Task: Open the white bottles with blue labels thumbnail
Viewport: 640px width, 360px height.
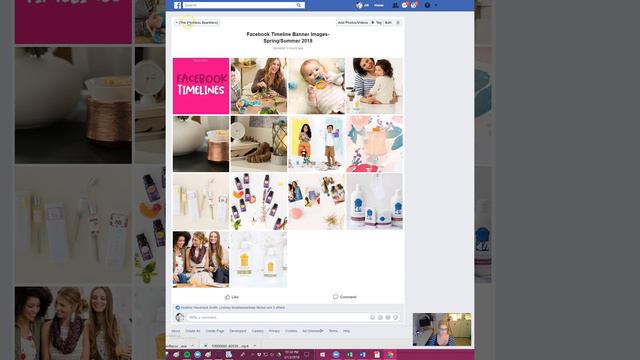Action: coord(375,202)
